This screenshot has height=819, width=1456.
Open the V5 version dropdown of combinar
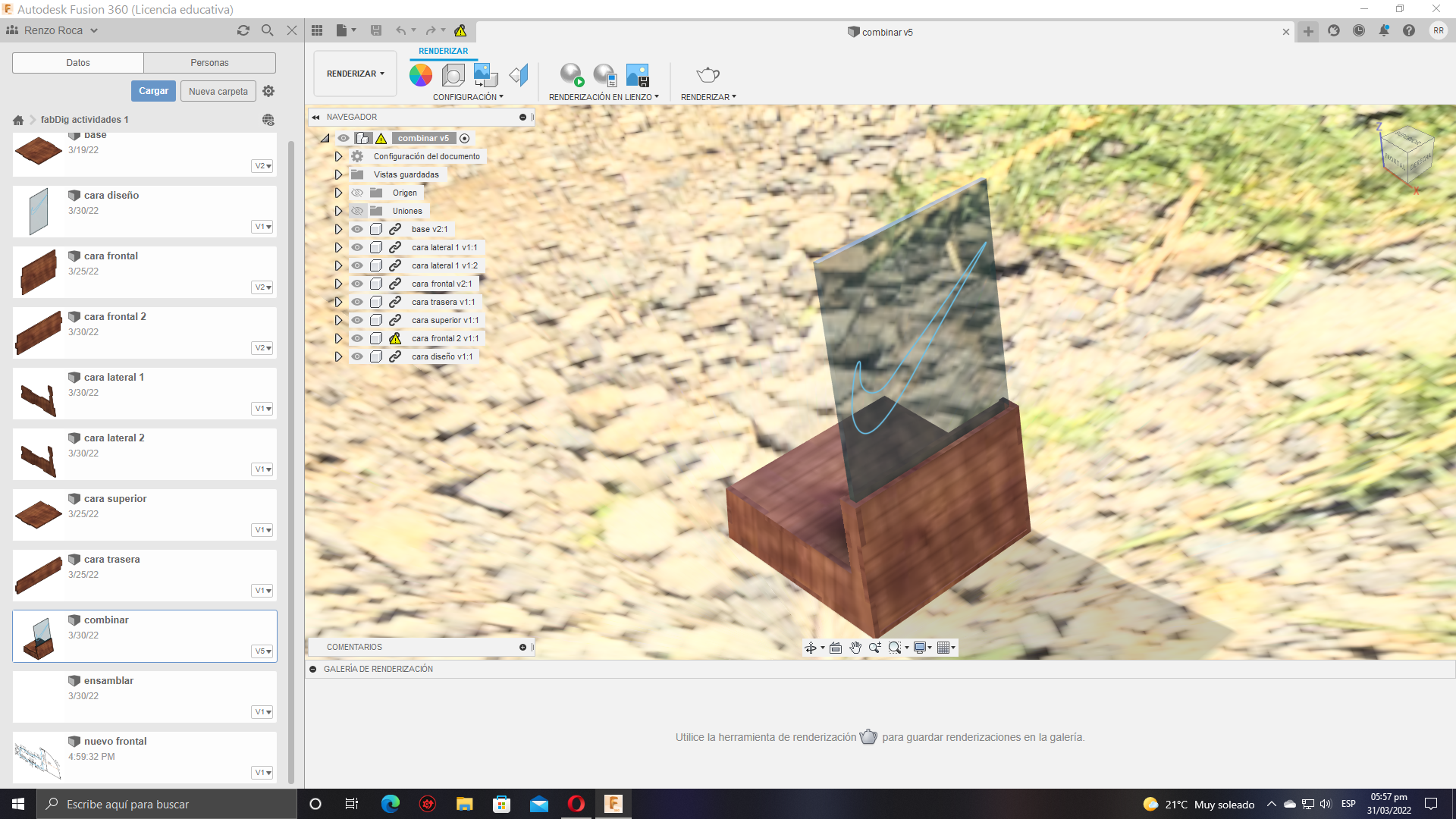click(262, 651)
